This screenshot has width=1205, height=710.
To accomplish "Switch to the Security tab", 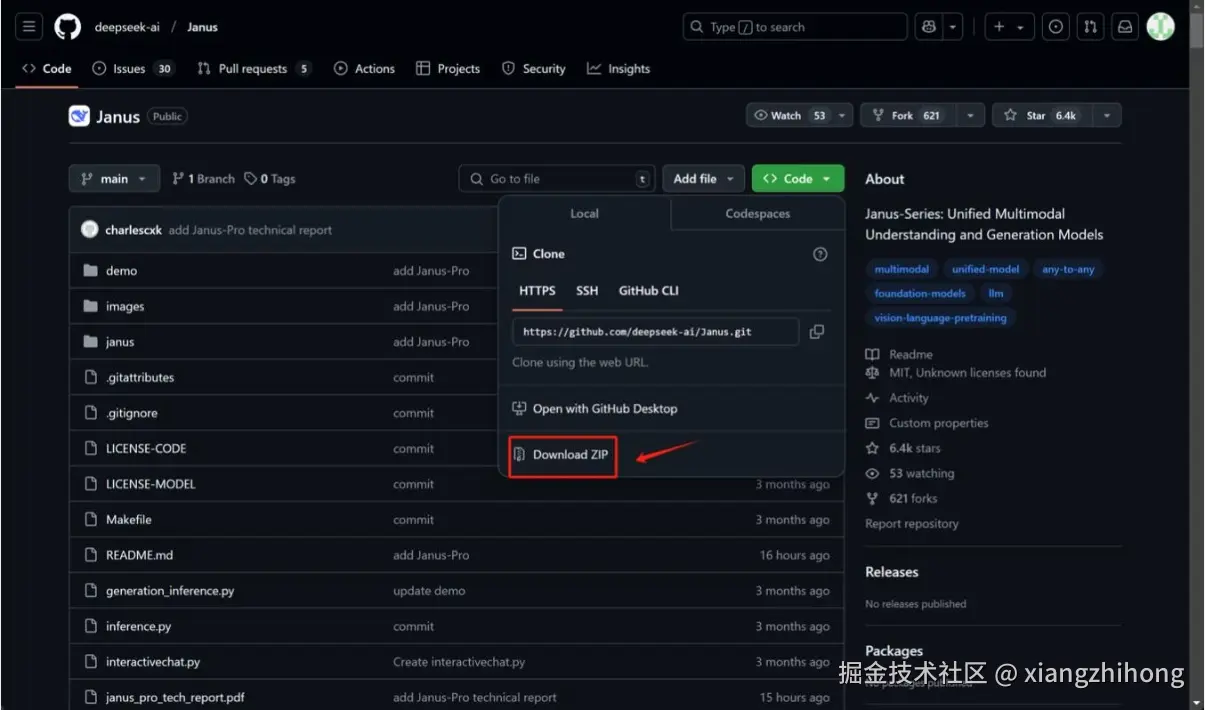I will [534, 68].
